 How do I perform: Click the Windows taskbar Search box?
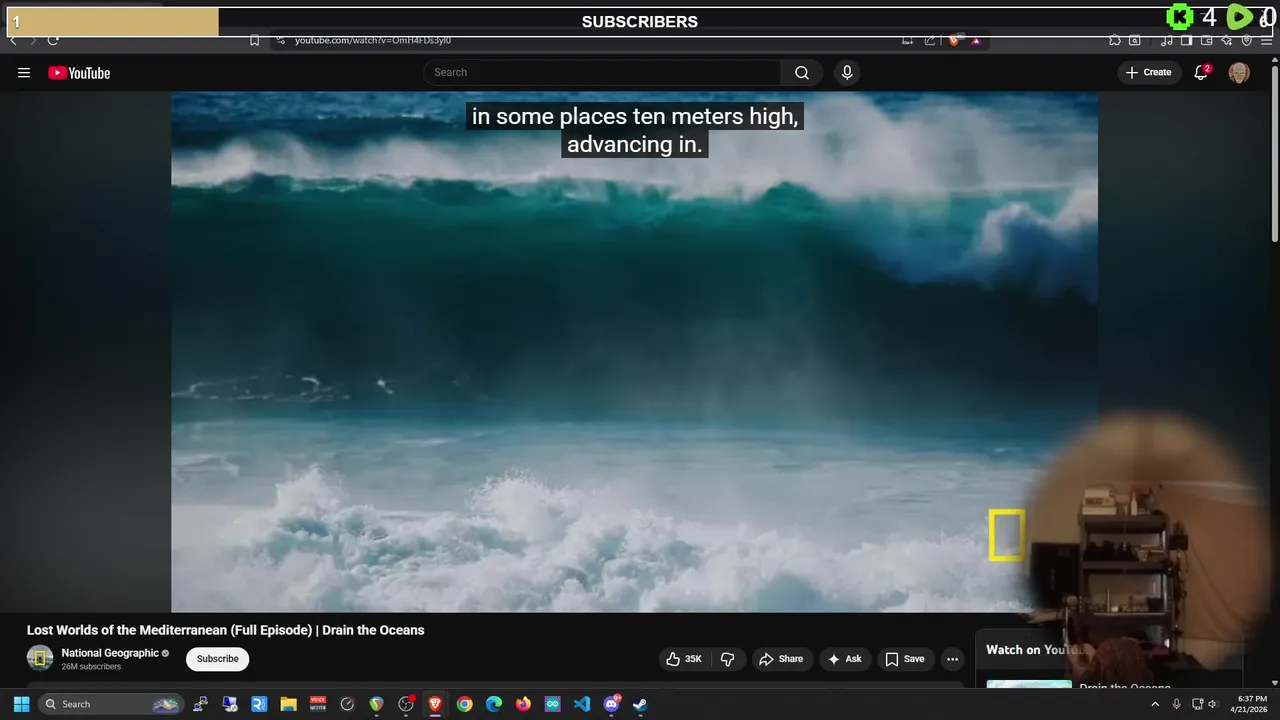pyautogui.click(x=111, y=704)
